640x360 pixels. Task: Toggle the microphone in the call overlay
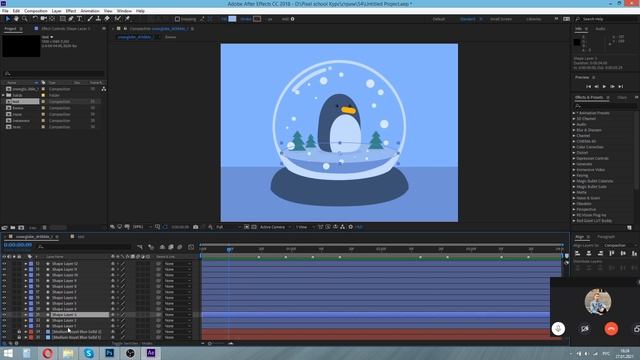click(558, 329)
